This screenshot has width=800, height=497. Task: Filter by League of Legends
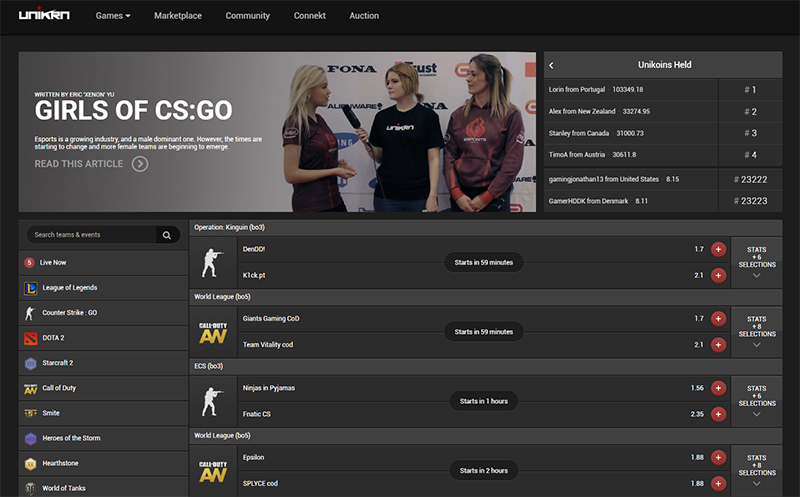tap(104, 288)
